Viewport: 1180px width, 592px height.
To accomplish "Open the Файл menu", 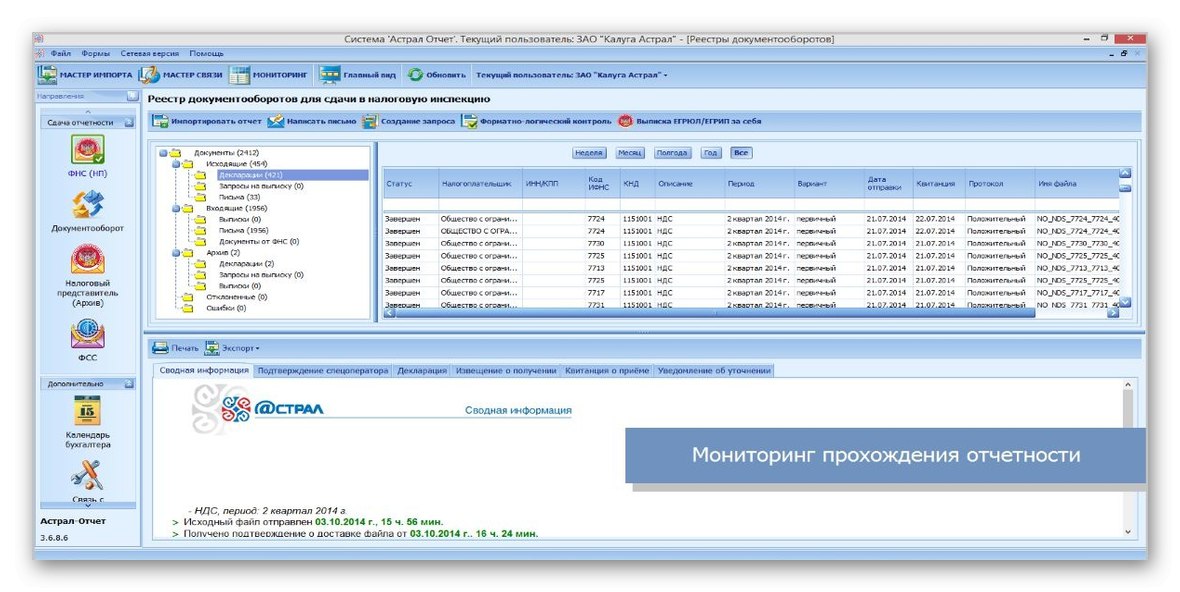I will (61, 53).
